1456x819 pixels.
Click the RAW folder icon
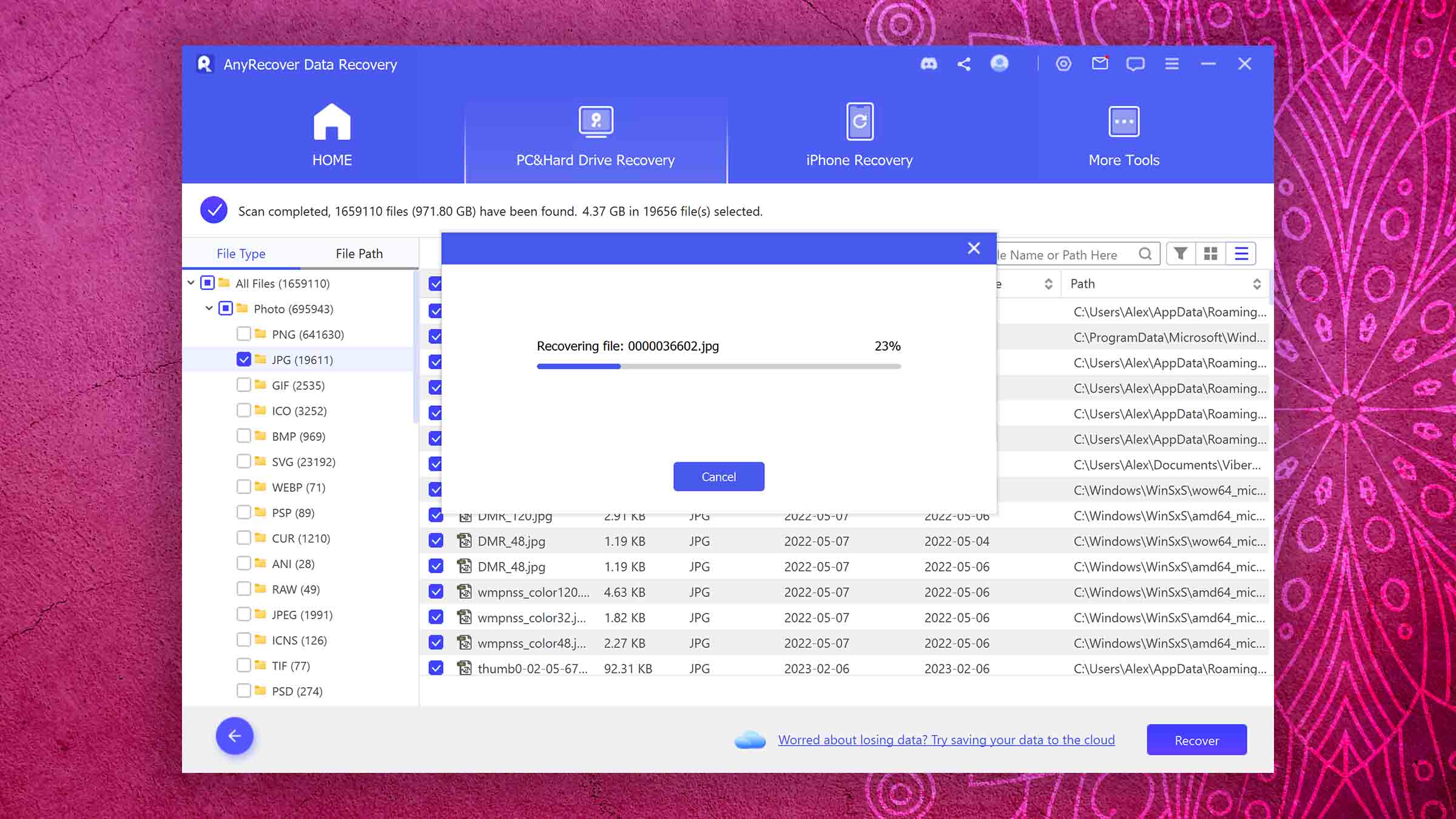click(261, 588)
